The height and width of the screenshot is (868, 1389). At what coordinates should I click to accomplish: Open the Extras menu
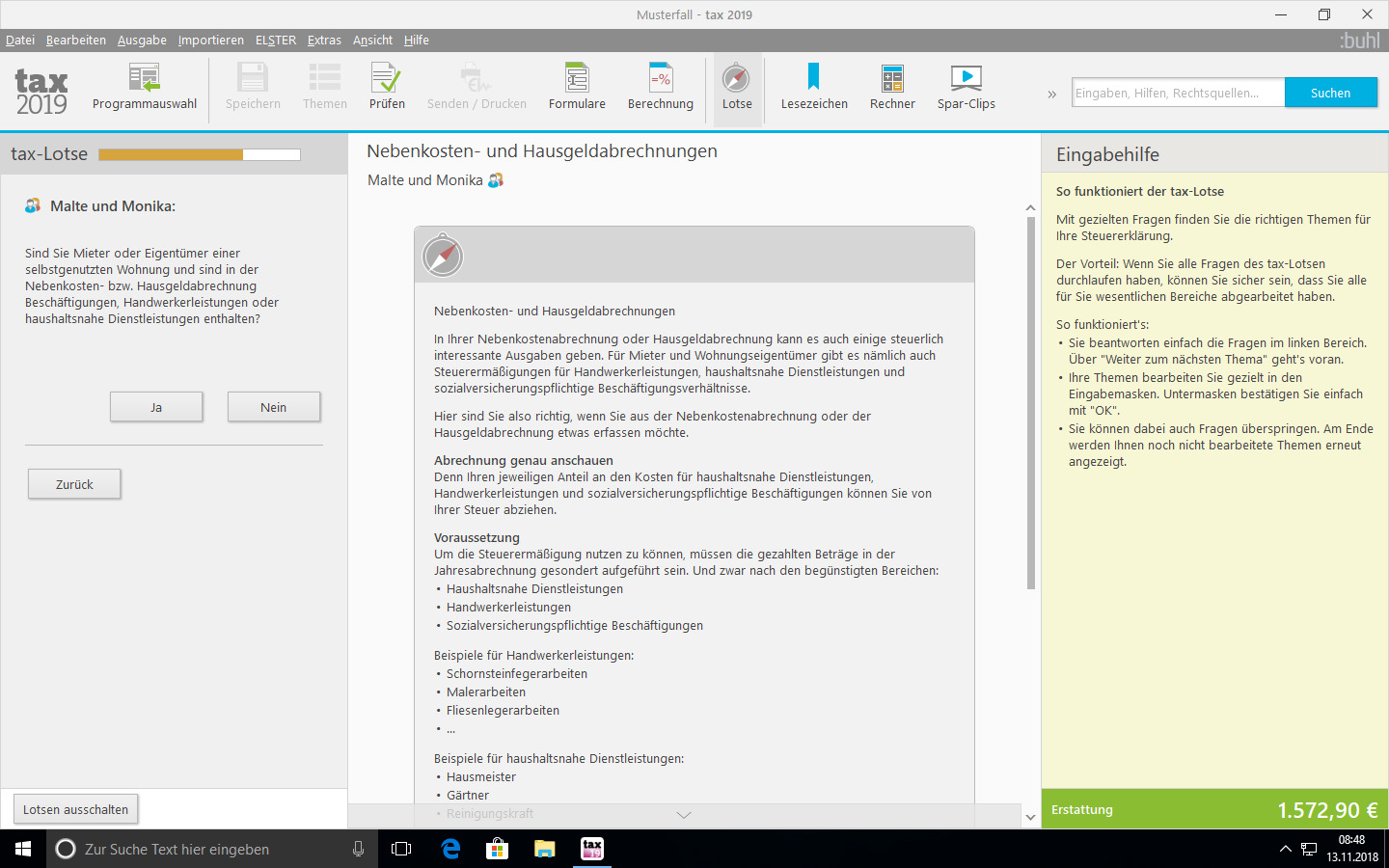coord(324,41)
